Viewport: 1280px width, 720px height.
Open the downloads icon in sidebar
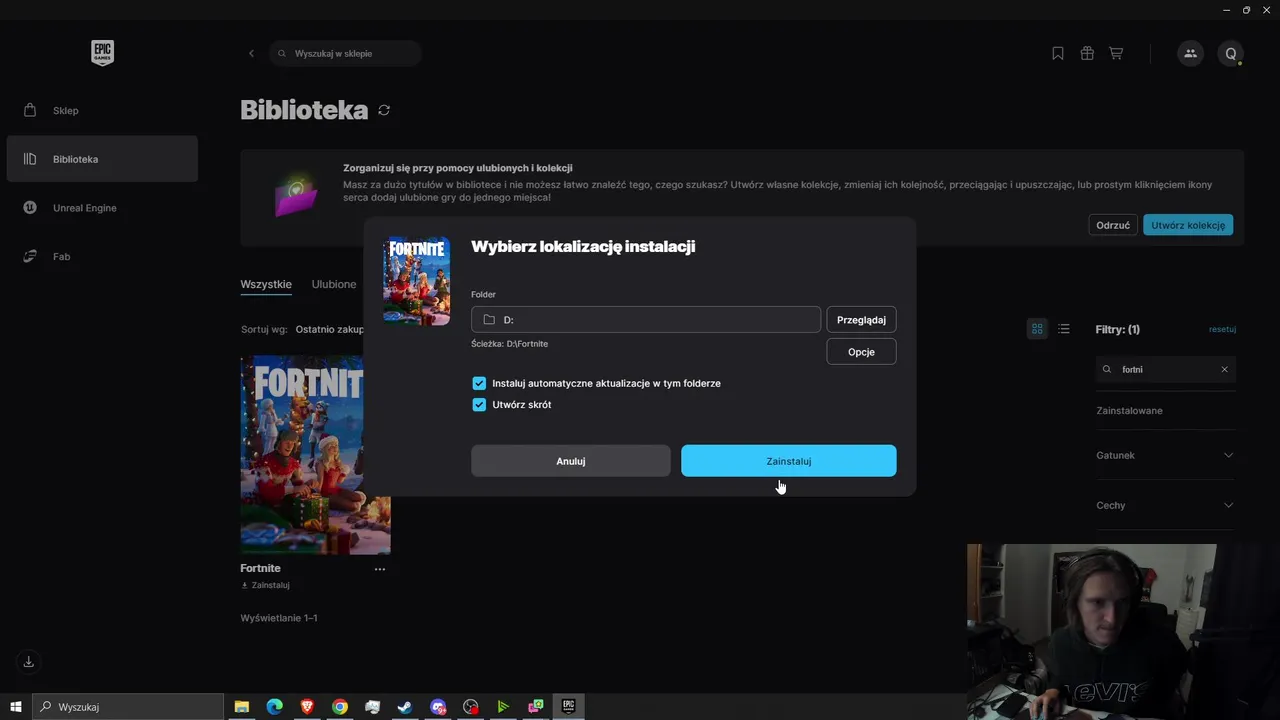coord(29,662)
